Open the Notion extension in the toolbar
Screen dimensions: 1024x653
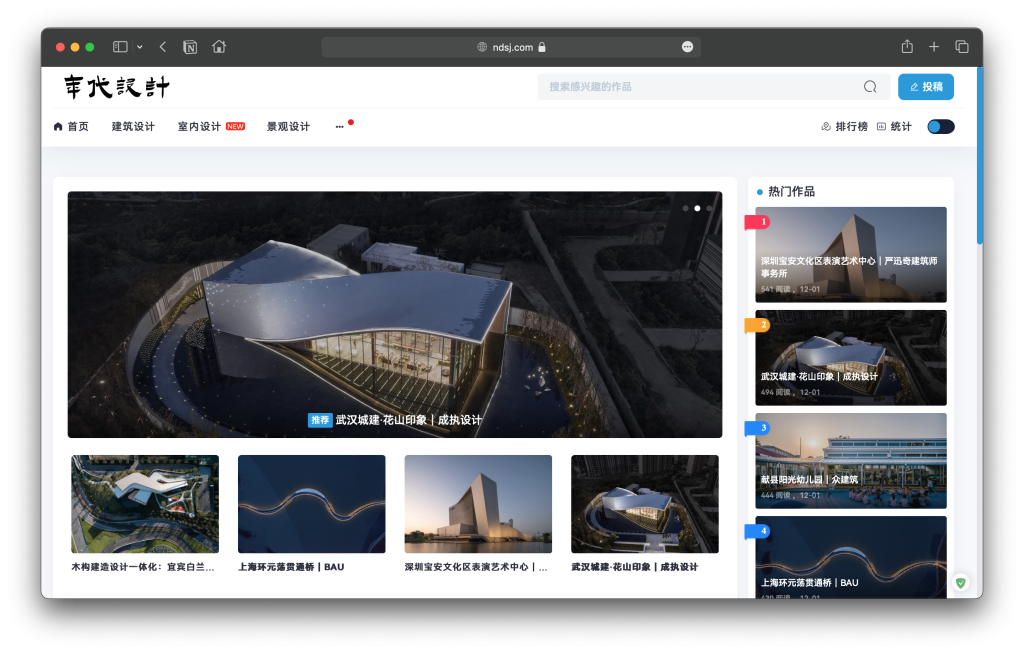(190, 47)
